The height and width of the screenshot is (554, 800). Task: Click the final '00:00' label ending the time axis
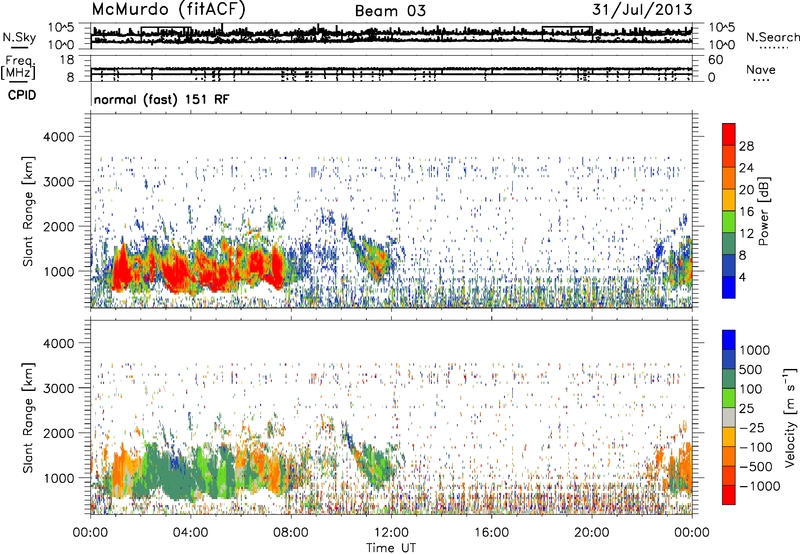pyautogui.click(x=692, y=533)
